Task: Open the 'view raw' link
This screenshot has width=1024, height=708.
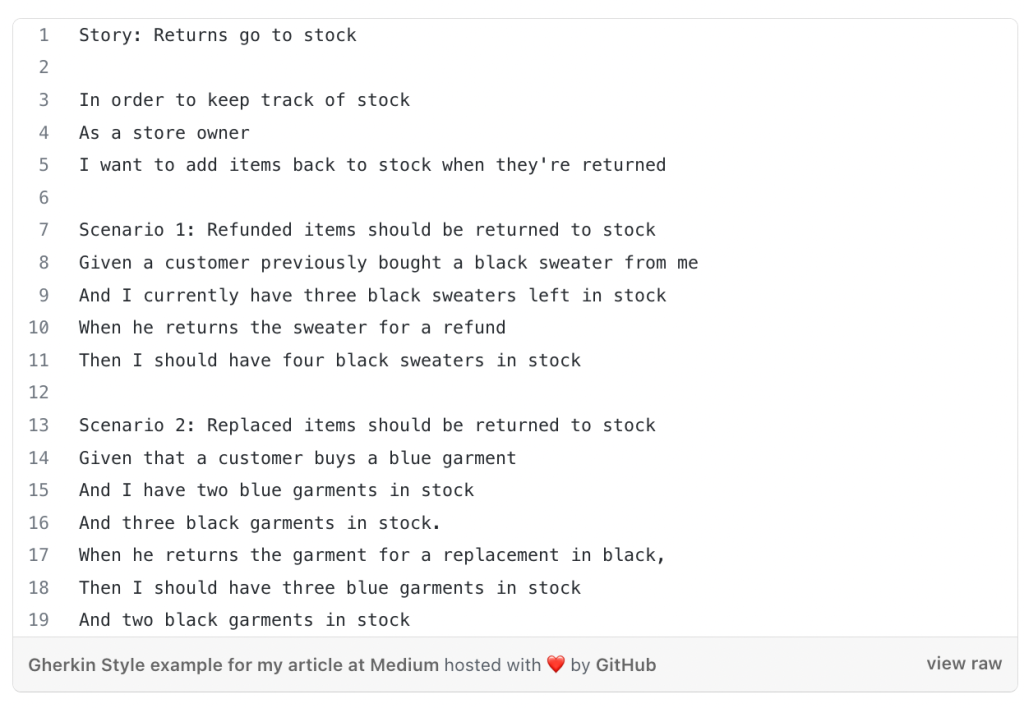Action: [963, 664]
